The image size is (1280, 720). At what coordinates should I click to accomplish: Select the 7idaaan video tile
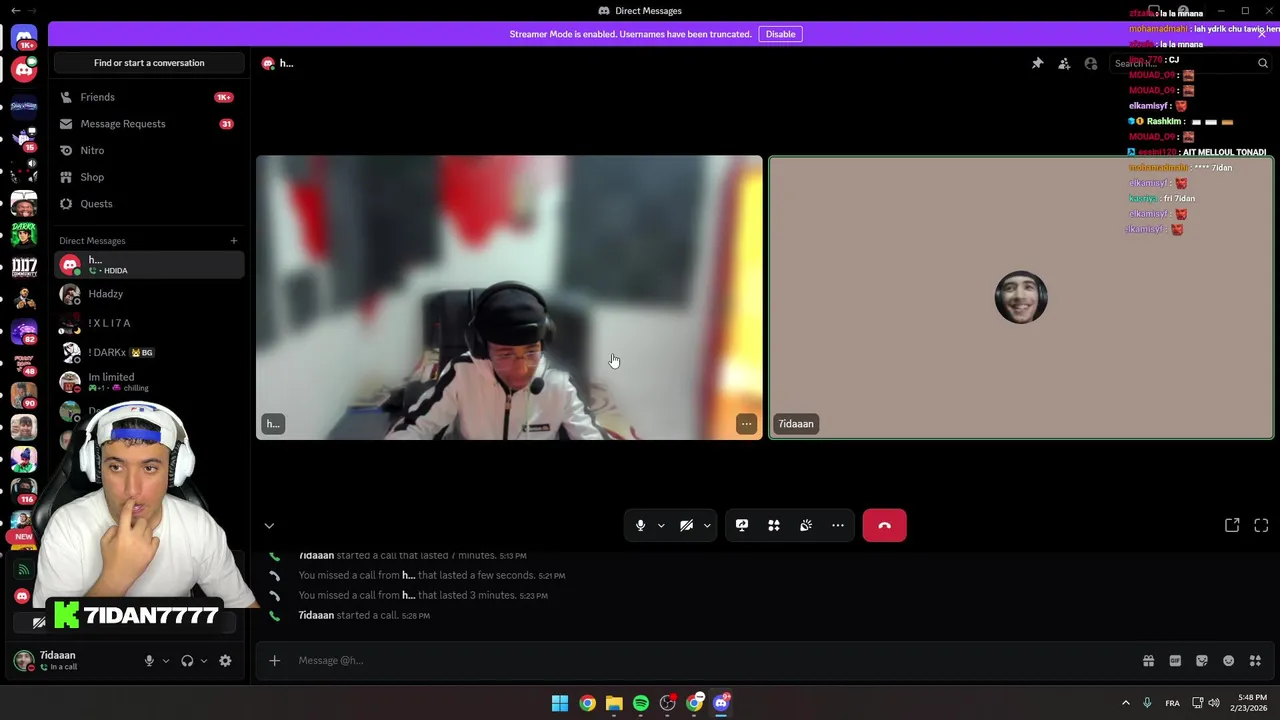tap(1021, 297)
